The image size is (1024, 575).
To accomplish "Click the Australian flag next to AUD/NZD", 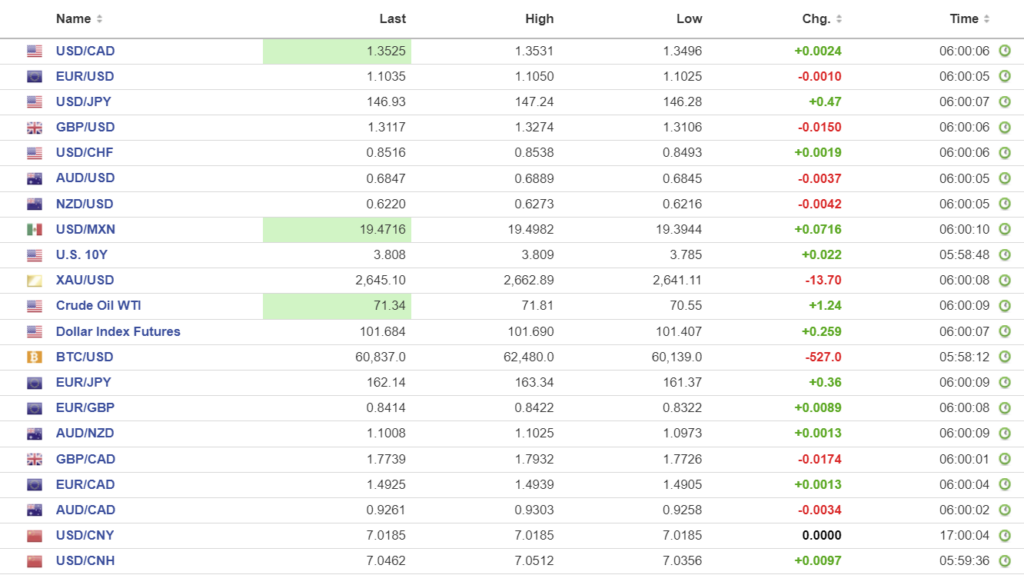I will point(35,434).
